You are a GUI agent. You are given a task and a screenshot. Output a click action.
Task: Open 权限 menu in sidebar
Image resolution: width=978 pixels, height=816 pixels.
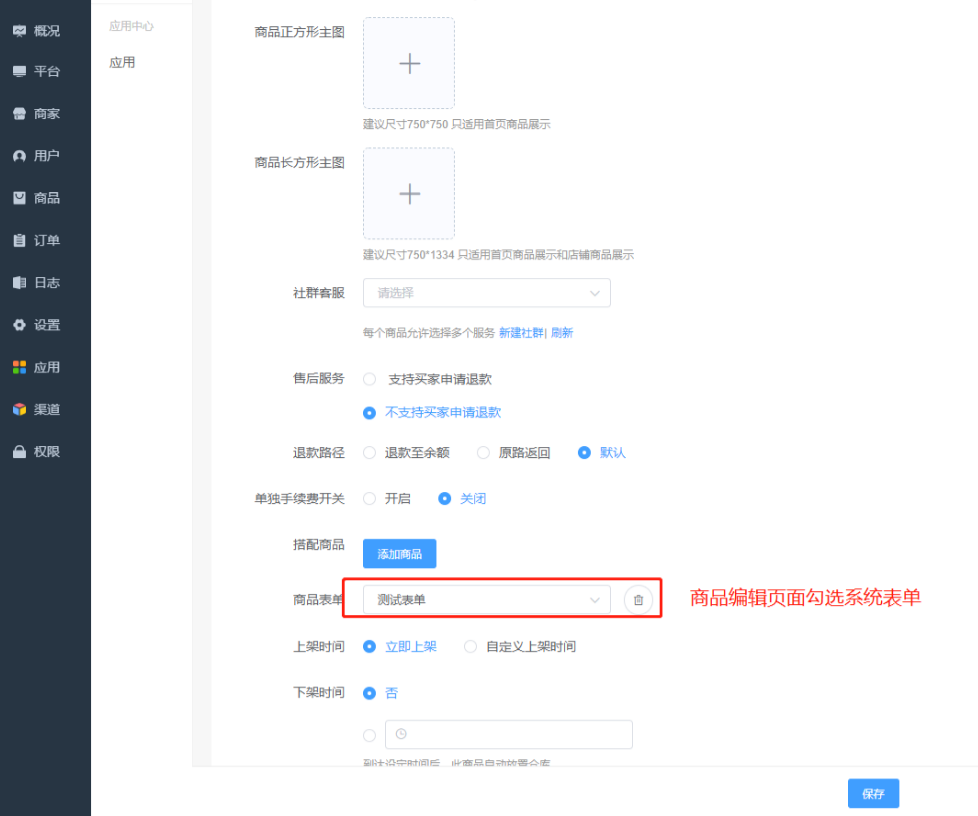point(45,452)
